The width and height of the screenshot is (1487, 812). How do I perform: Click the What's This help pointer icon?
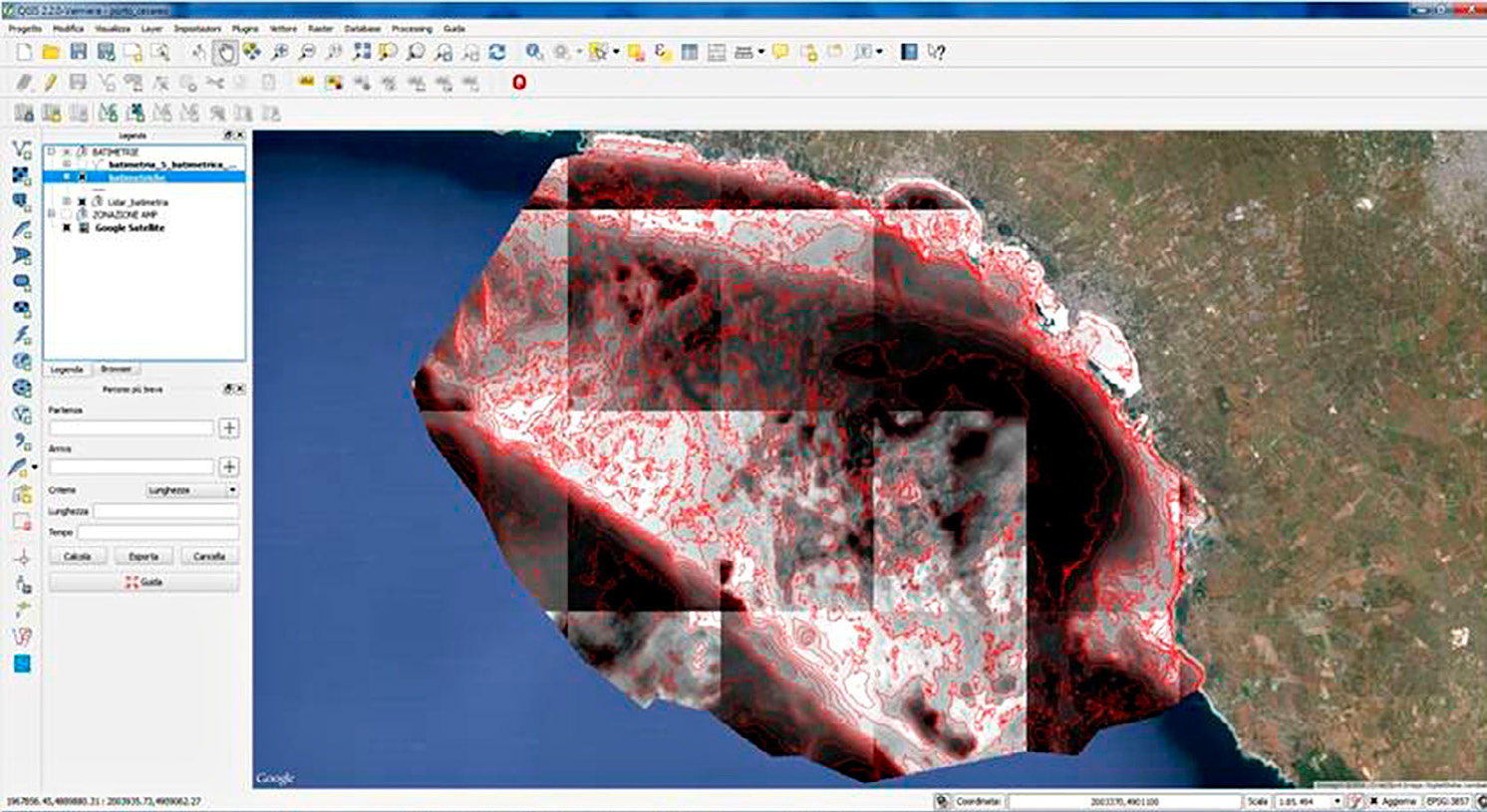[936, 52]
